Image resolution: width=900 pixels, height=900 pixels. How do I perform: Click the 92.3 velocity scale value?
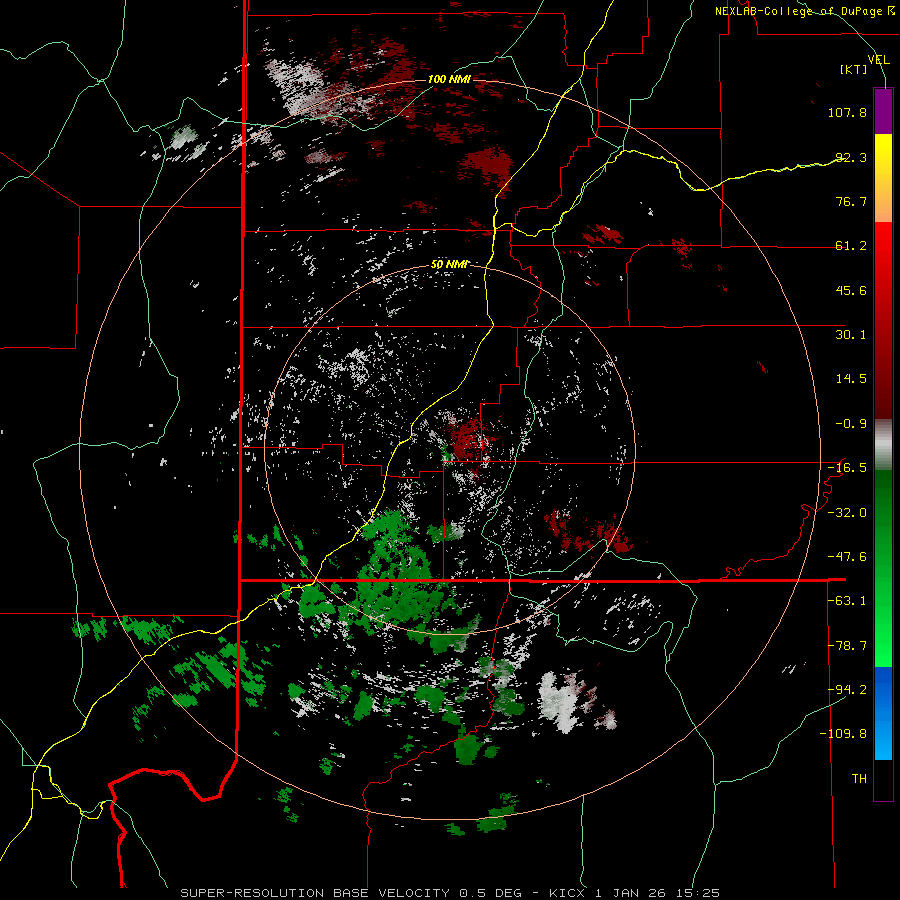(x=851, y=157)
